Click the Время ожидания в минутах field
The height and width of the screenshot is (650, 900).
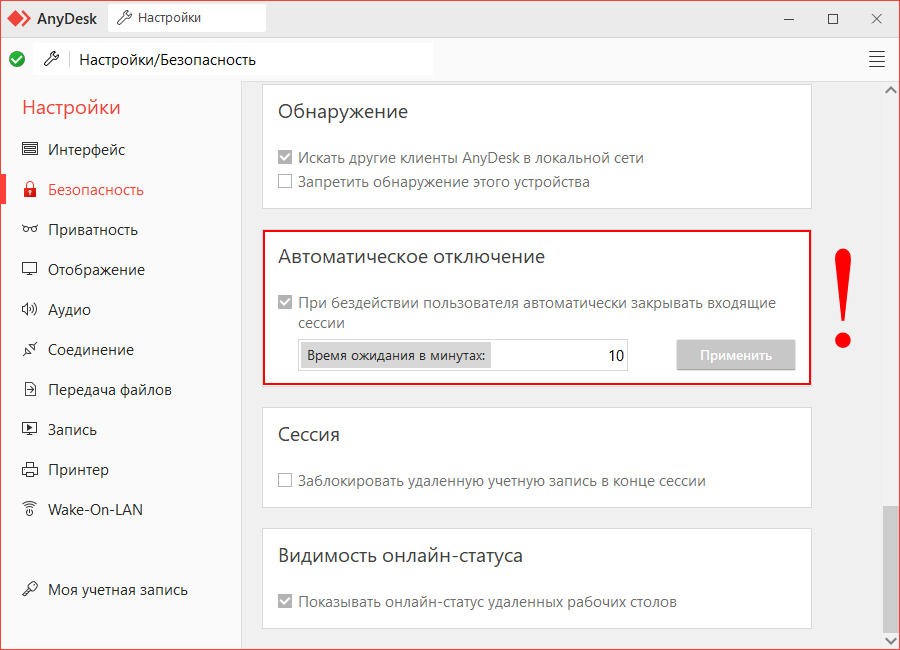pos(560,356)
